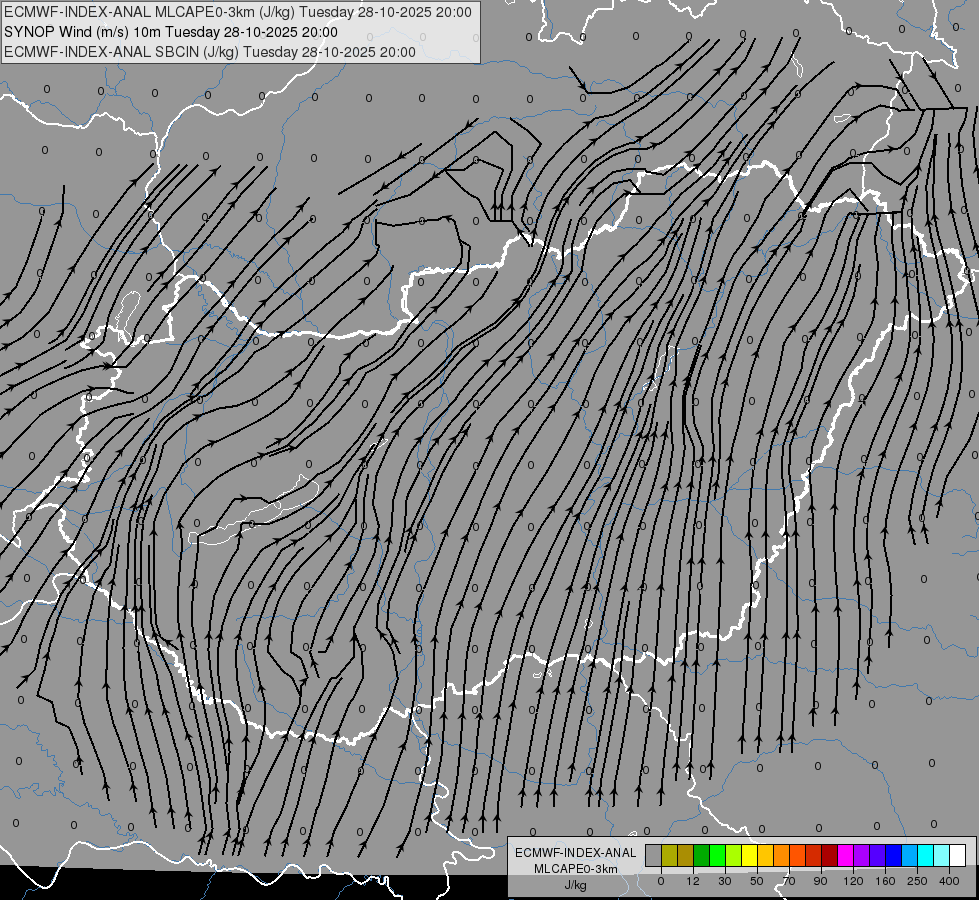Click the '250' legend scale value

(917, 881)
